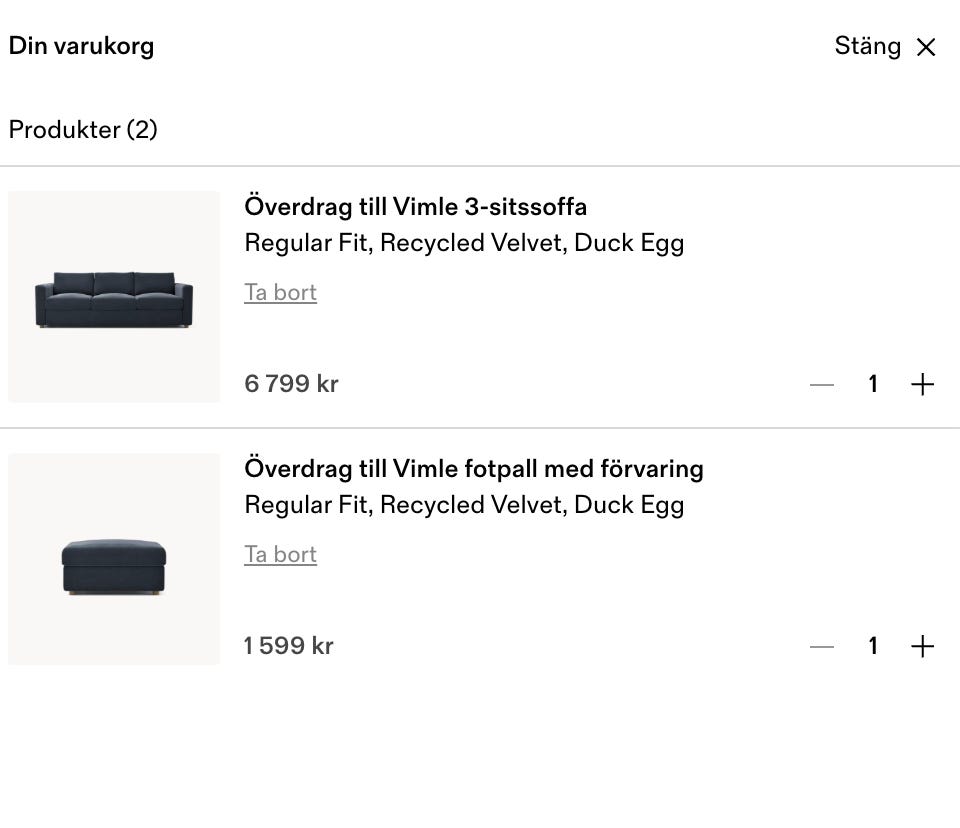
Task: Select the quantity number for the 3-sitssoffa
Action: (x=873, y=384)
